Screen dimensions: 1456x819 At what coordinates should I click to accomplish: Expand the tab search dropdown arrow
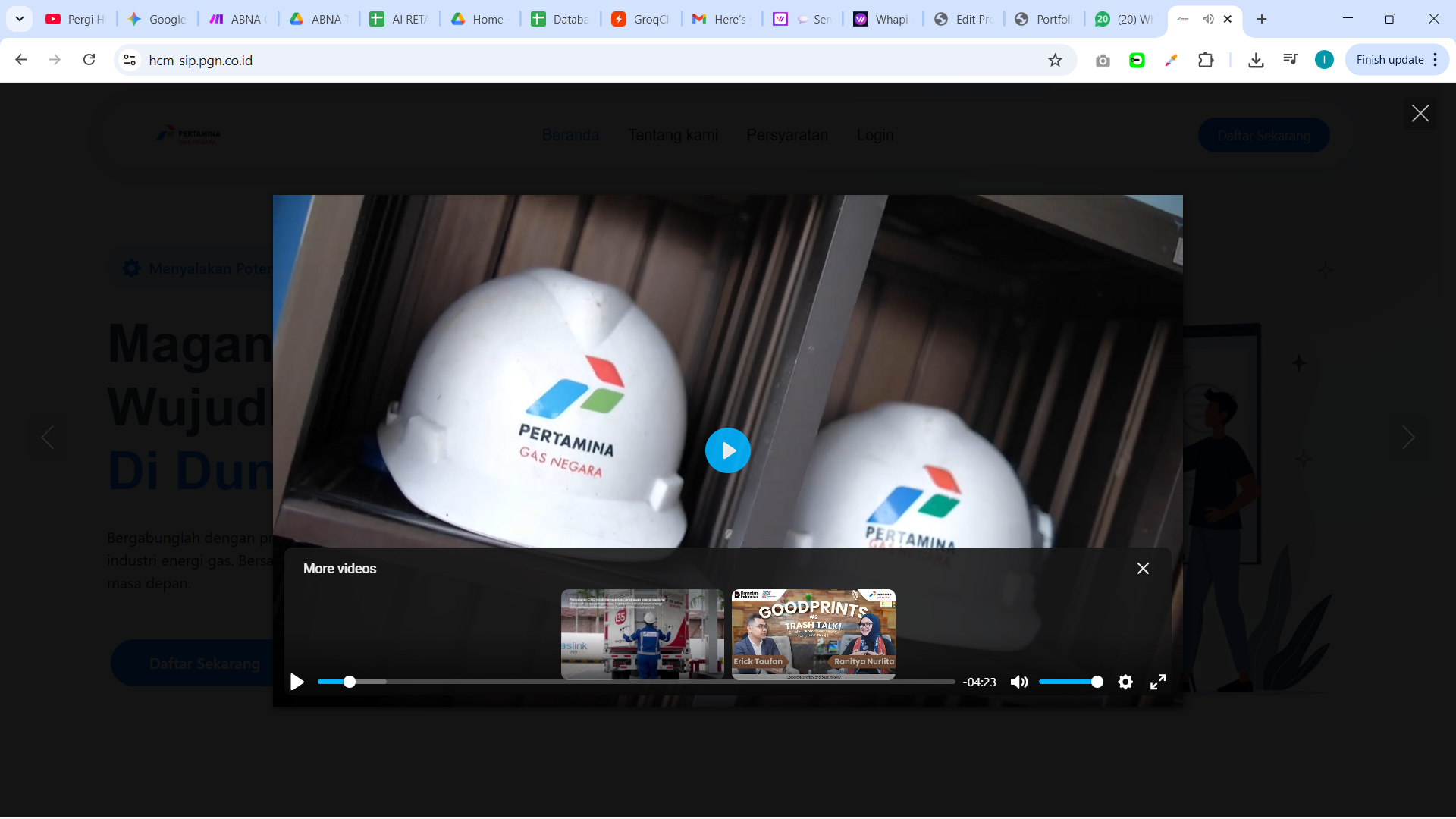click(x=20, y=19)
